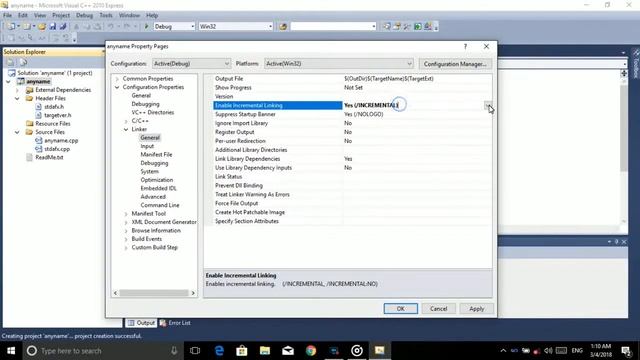Click the help question mark in Property Pages
This screenshot has width=640, height=360.
pyautogui.click(x=465, y=47)
